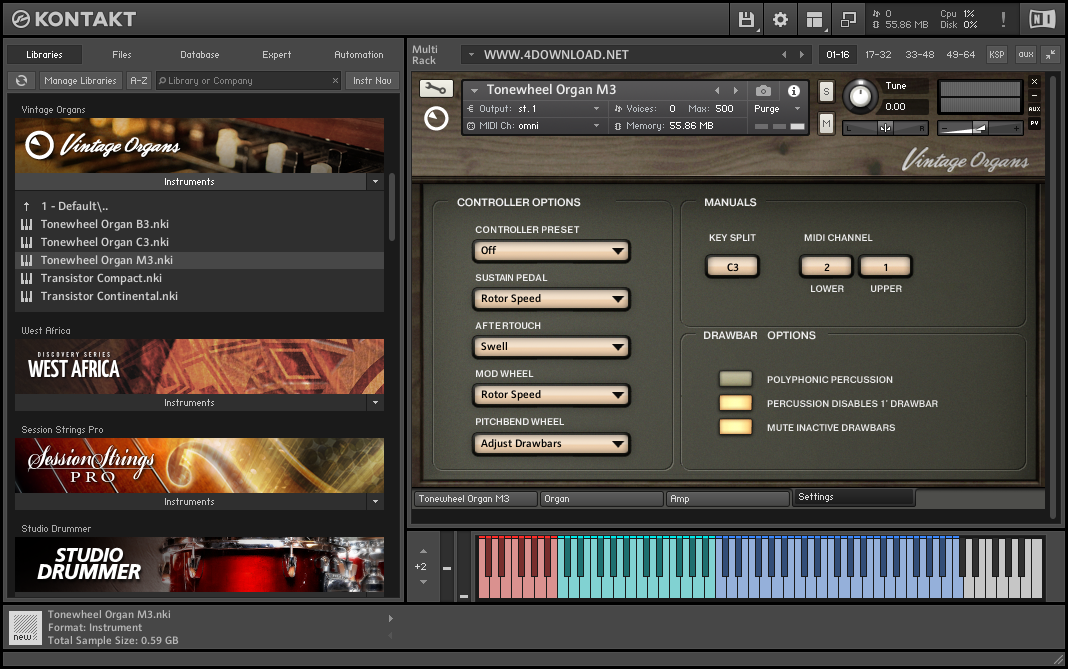Switch to the Files tab

pyautogui.click(x=122, y=55)
